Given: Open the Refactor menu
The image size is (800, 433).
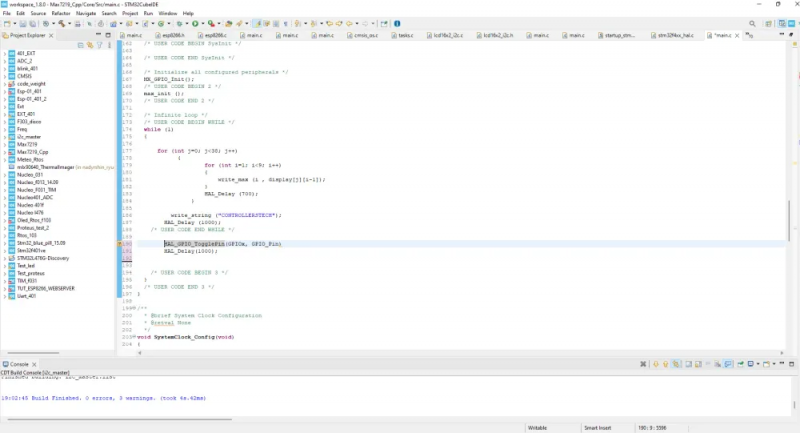Looking at the screenshot, I should coord(61,13).
